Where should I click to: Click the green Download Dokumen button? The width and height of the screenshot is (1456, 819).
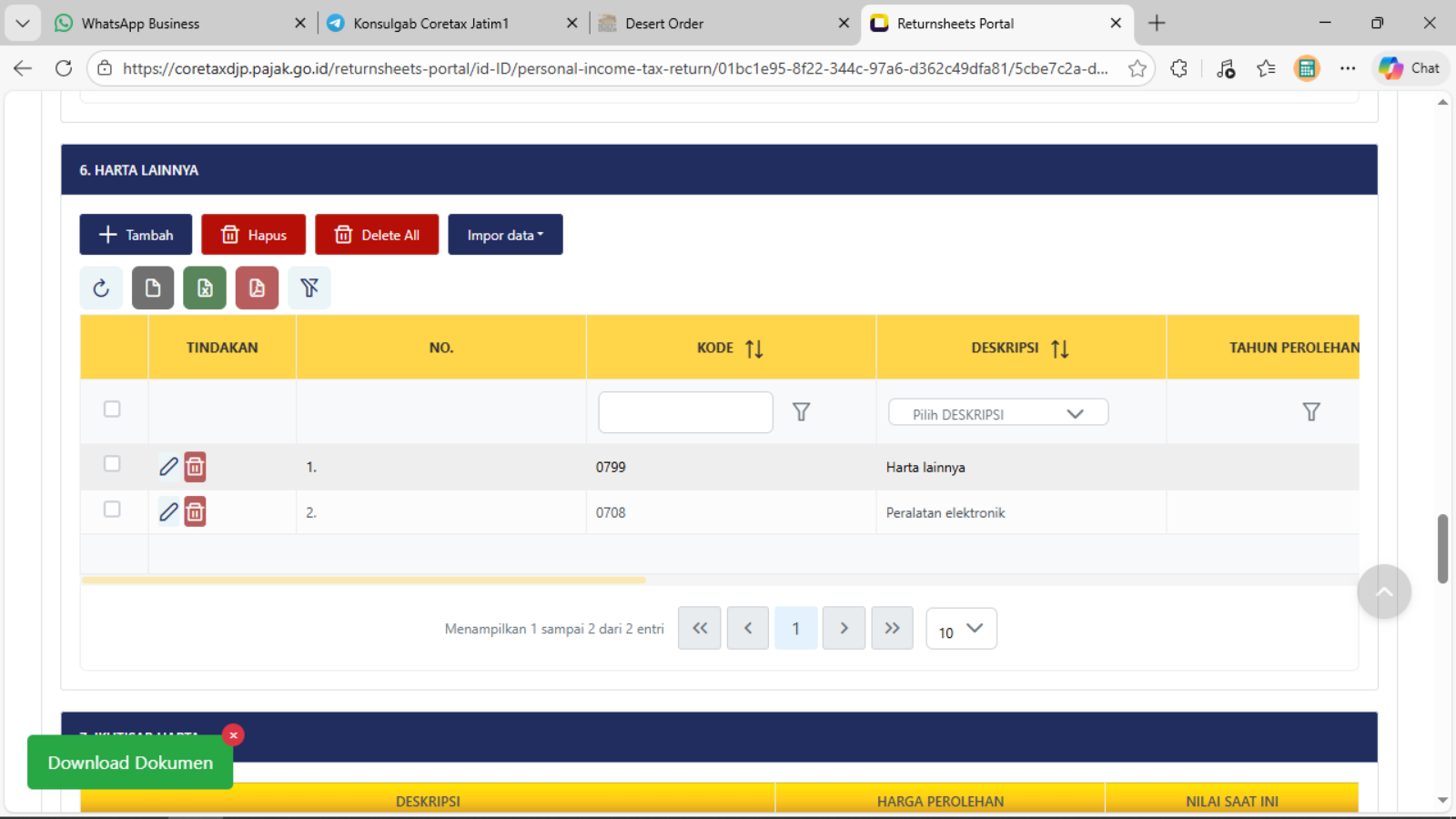pos(130,763)
